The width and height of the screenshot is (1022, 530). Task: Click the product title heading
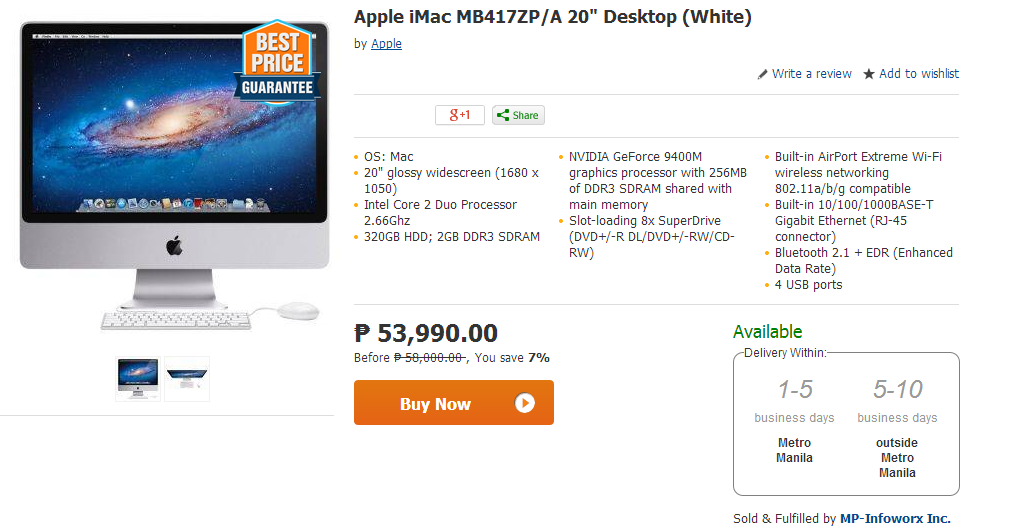553,16
